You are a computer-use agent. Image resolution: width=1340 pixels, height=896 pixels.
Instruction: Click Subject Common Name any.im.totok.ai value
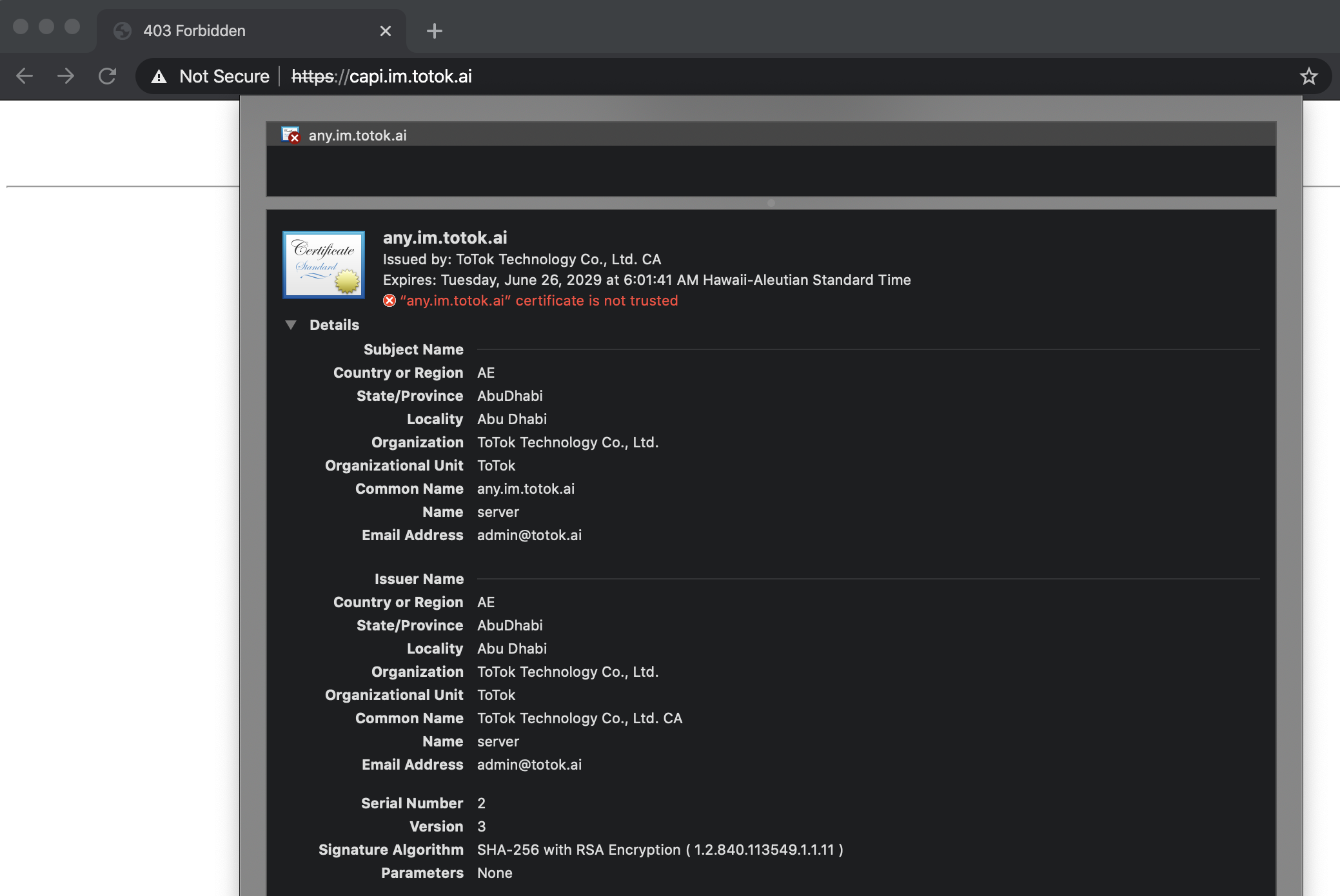(526, 489)
